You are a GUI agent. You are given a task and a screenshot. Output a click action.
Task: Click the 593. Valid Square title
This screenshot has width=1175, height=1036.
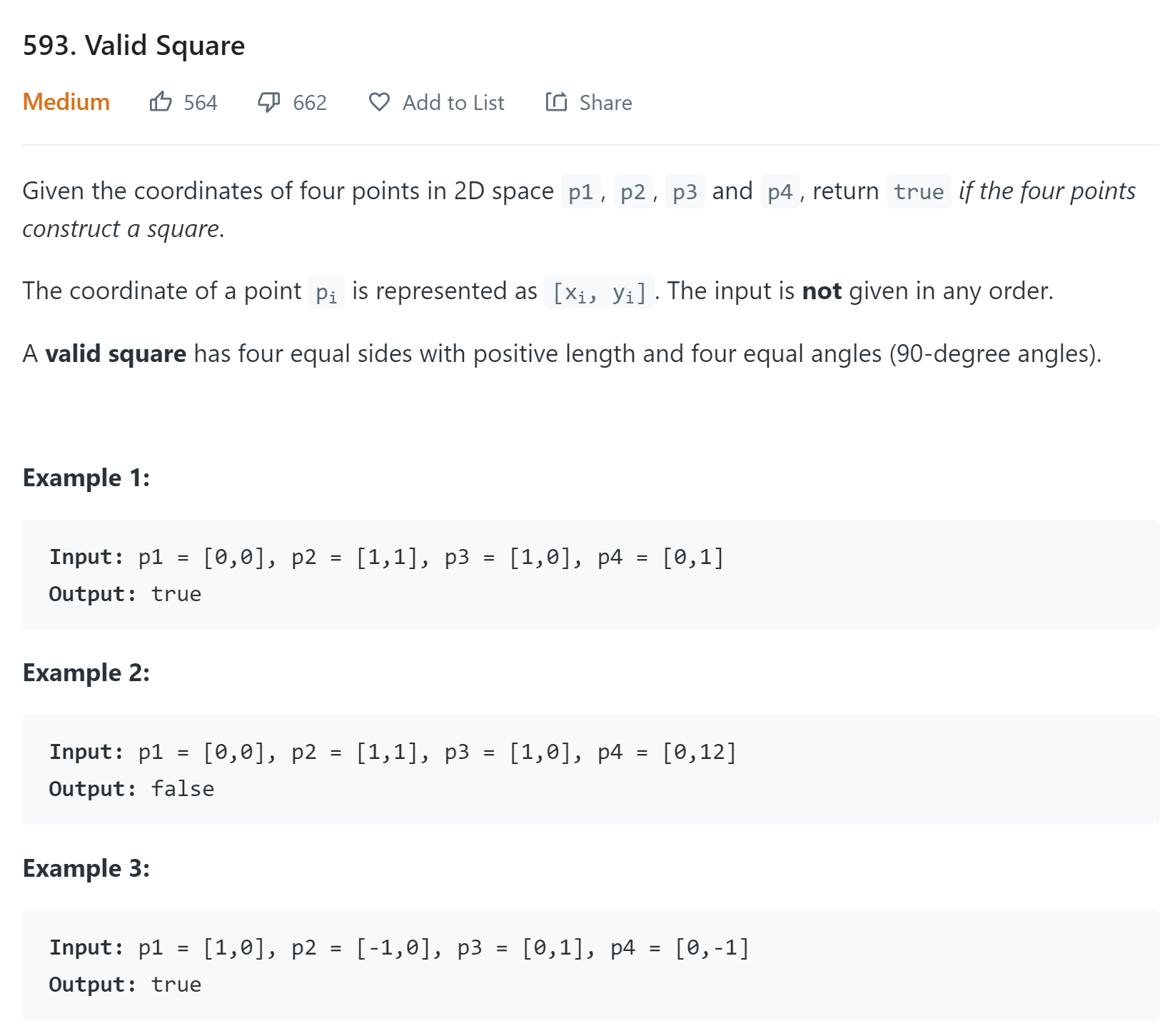tap(134, 45)
